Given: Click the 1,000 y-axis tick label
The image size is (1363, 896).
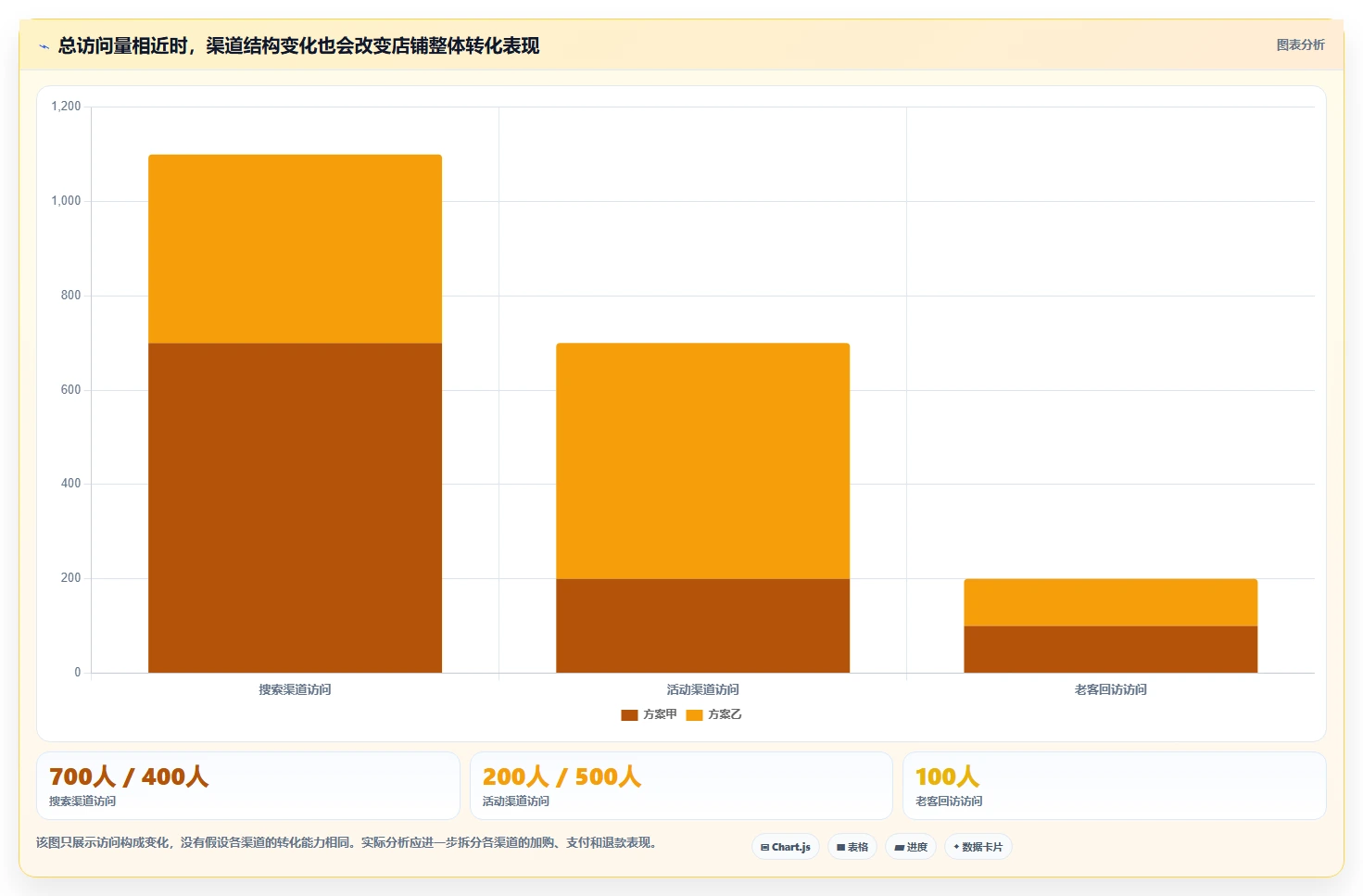Looking at the screenshot, I should tap(66, 201).
